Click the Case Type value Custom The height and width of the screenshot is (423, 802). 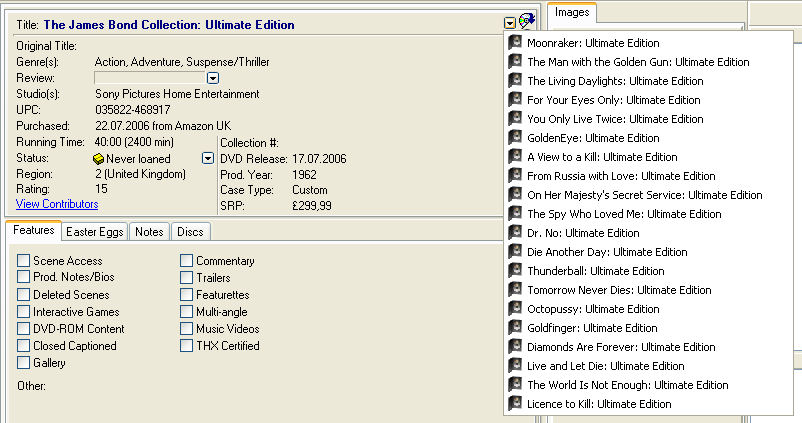point(310,190)
